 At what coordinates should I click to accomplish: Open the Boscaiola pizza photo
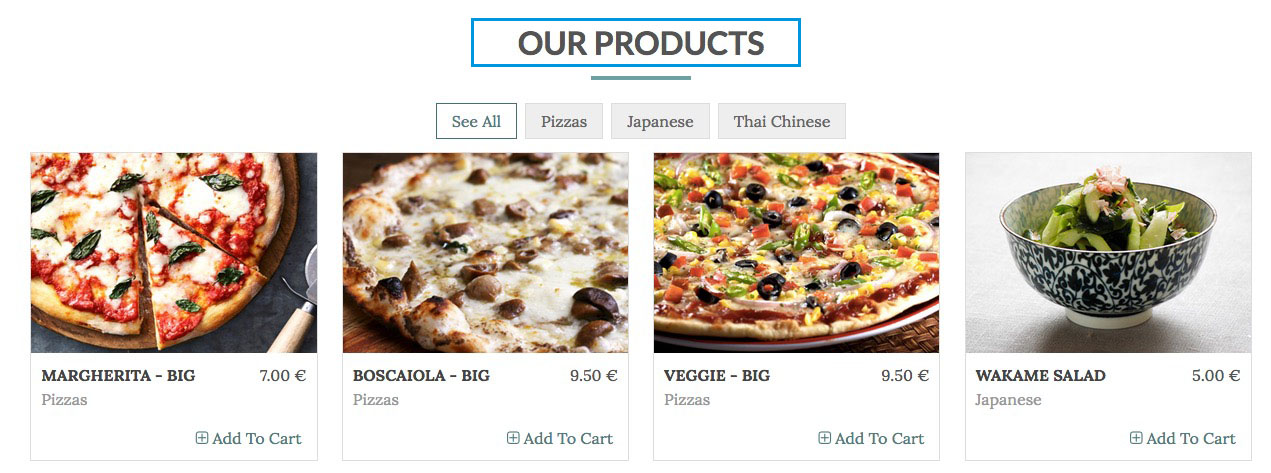click(485, 253)
